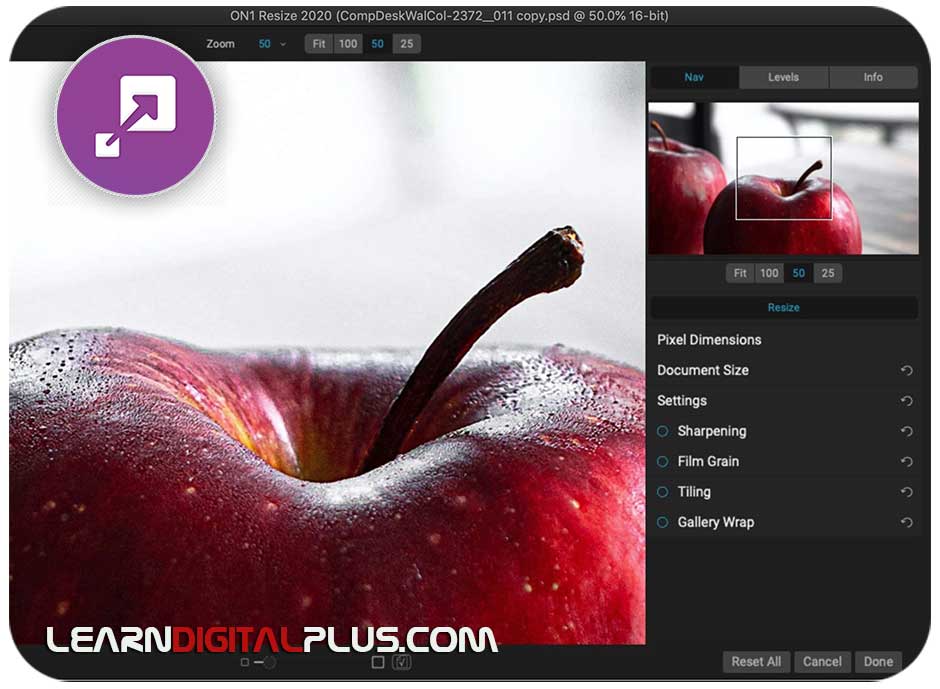Viewport: 940px width, 689px height.
Task: Set top zoom bar to 50
Action: tap(377, 44)
